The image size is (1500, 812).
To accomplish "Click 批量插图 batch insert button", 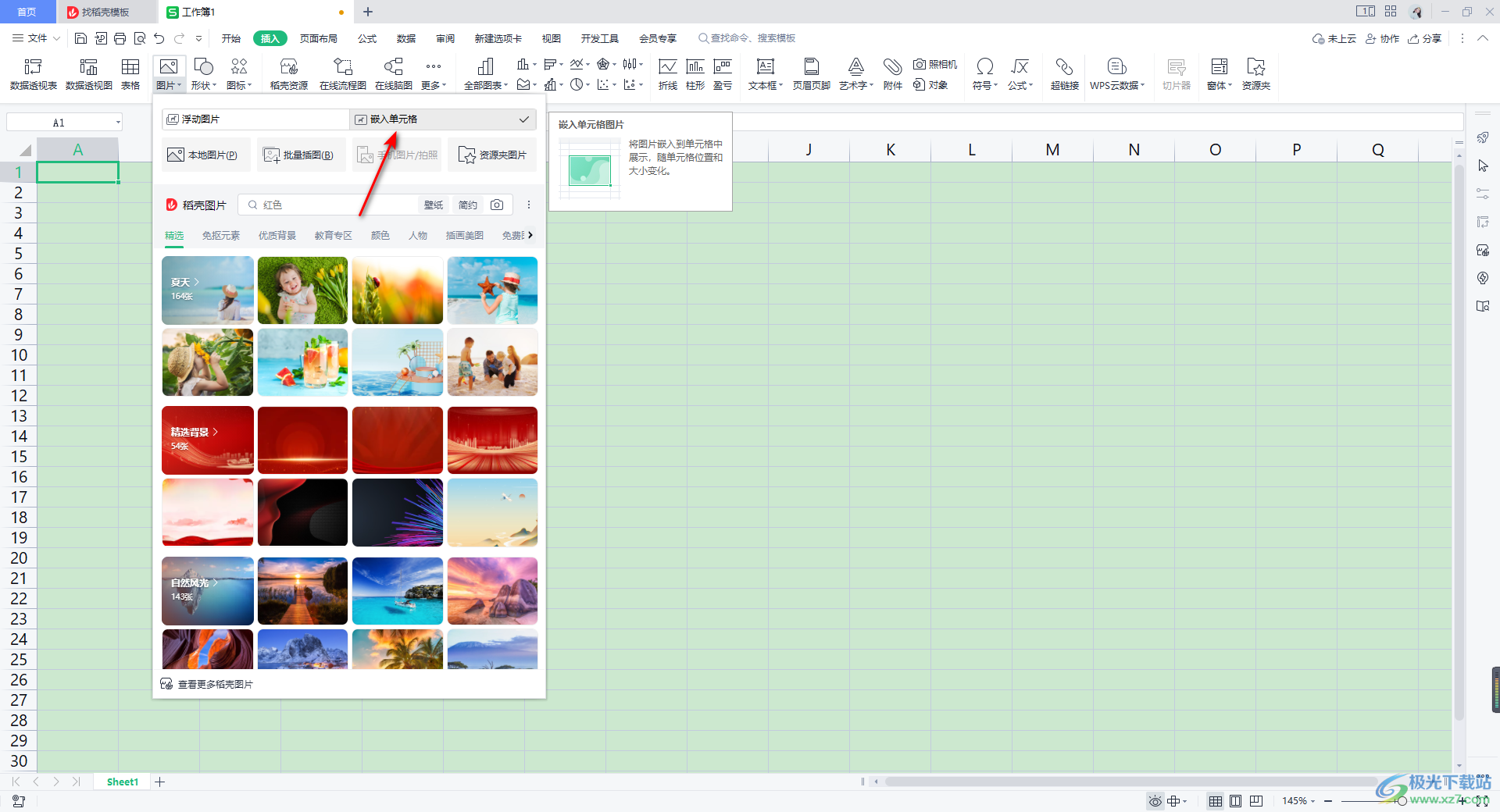I will (302, 155).
